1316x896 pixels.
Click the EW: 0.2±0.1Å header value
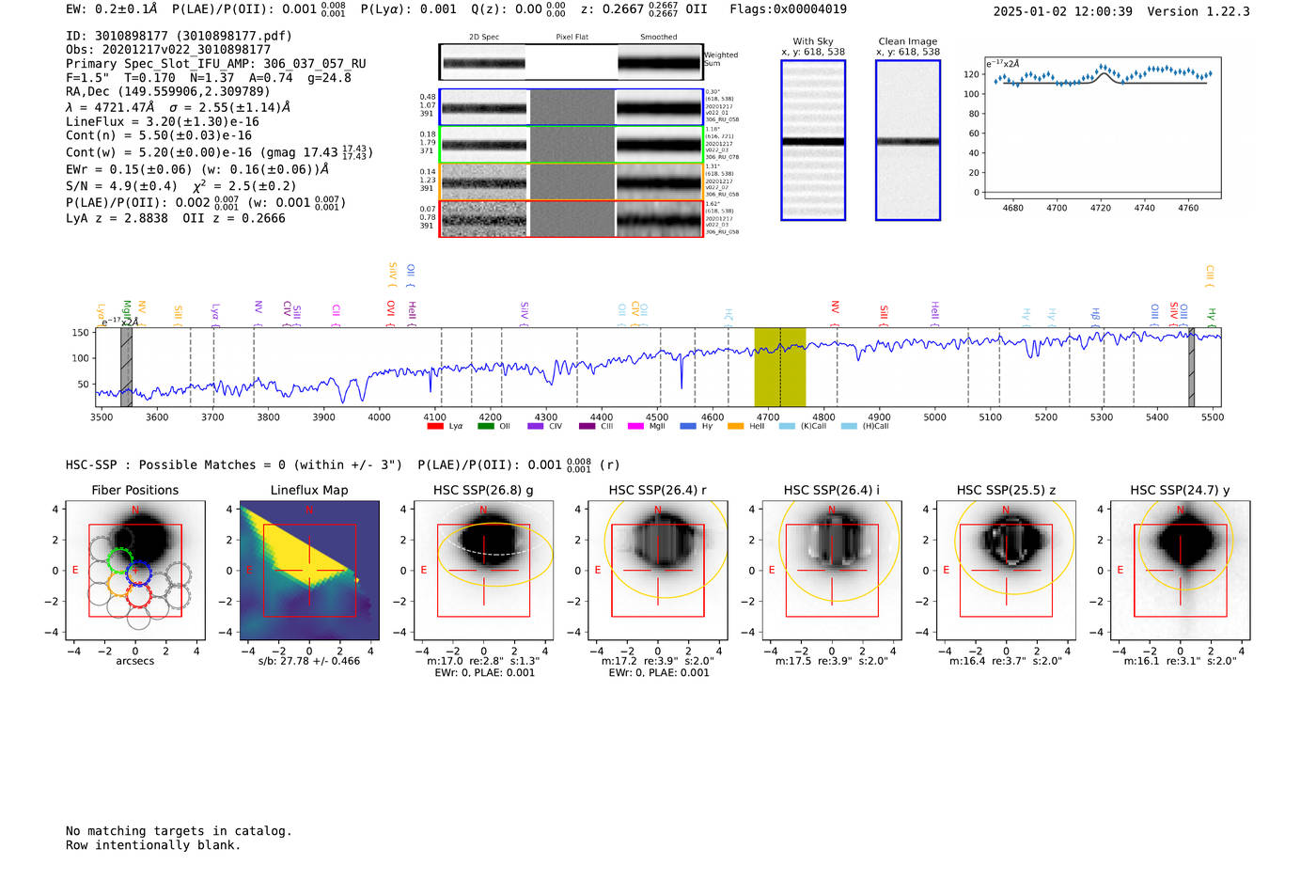point(111,9)
